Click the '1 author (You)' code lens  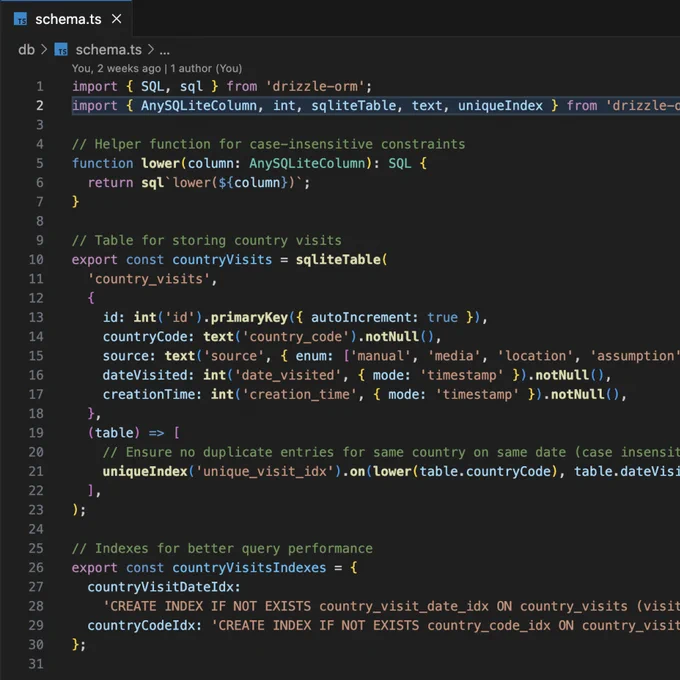(x=206, y=69)
